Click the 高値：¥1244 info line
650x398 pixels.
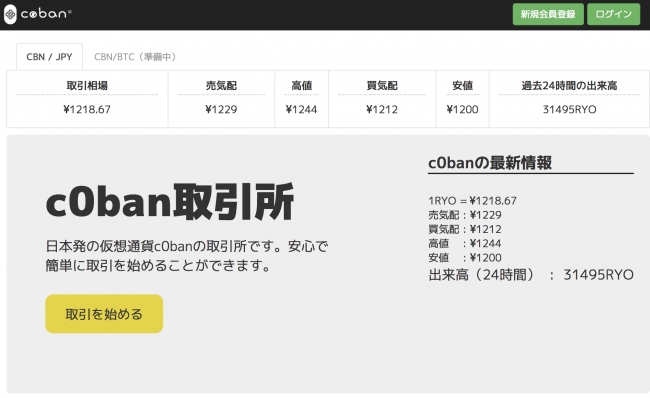tap(465, 243)
